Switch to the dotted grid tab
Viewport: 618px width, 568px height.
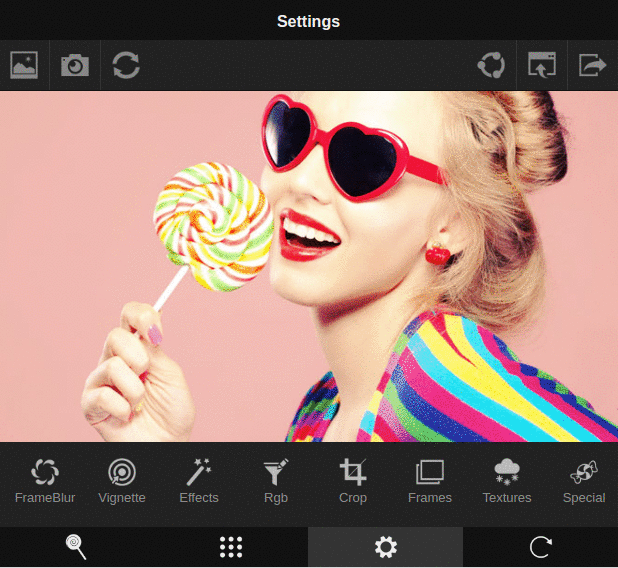coord(231,547)
